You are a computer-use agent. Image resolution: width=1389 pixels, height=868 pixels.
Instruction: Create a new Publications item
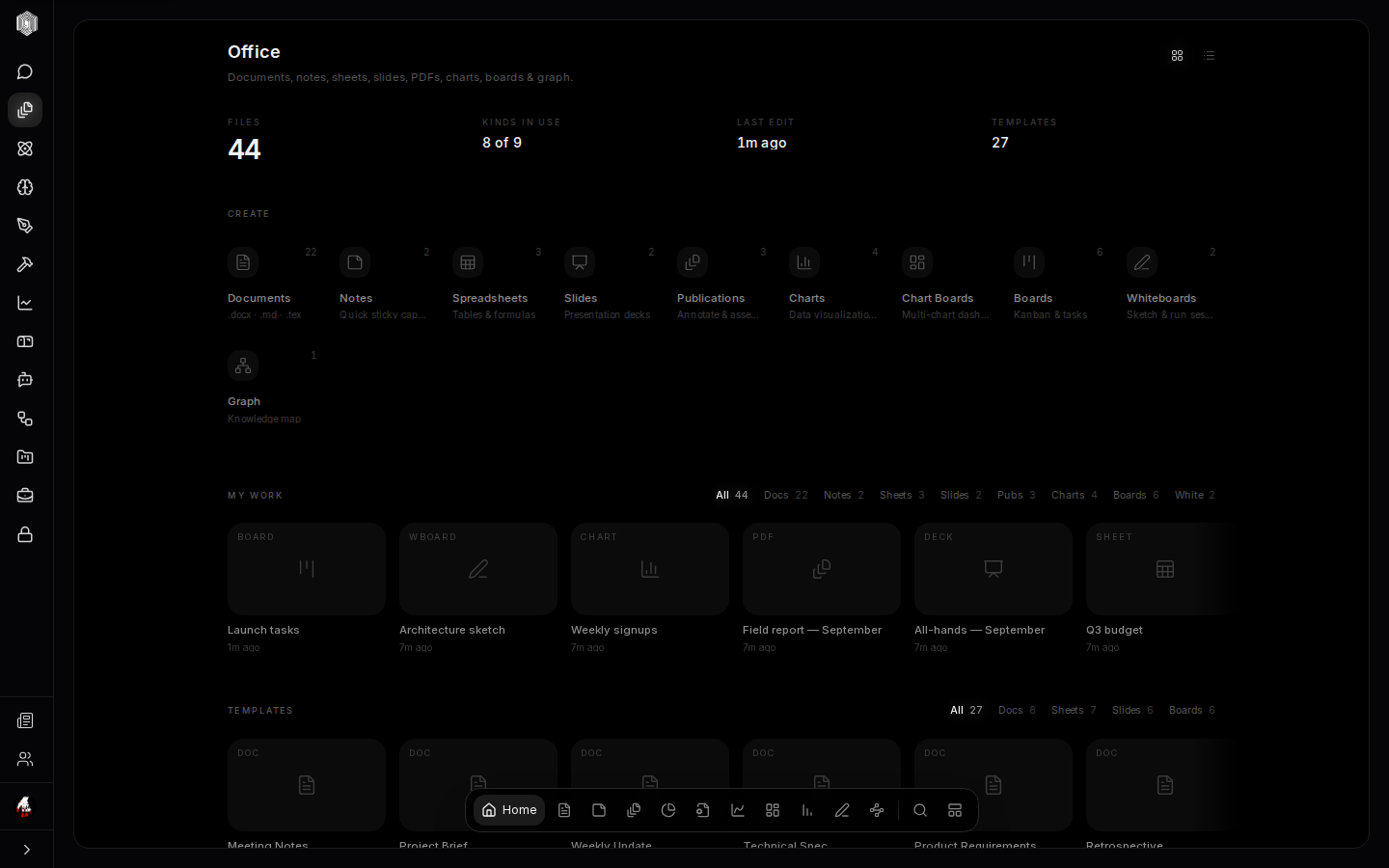(722, 284)
